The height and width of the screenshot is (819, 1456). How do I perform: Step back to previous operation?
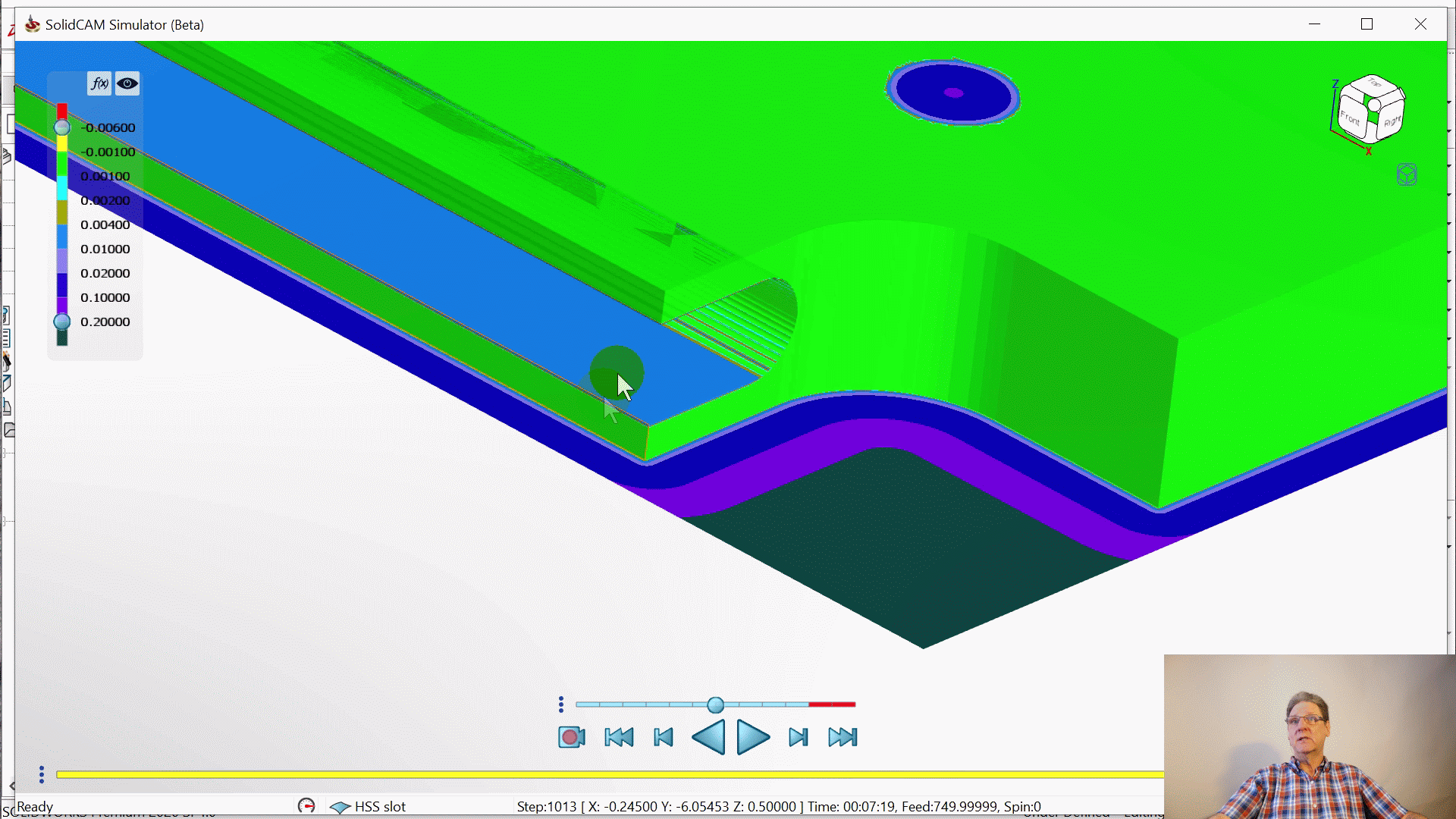(664, 737)
